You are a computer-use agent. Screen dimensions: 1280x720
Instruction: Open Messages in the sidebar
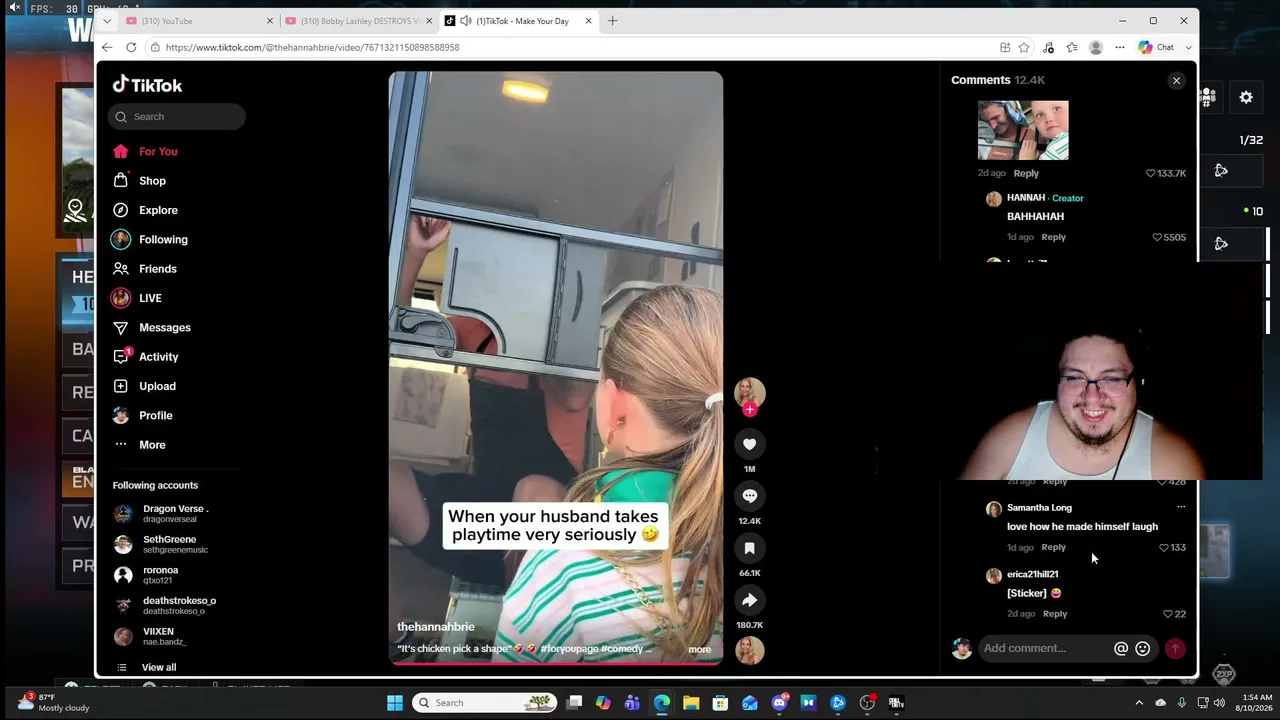(x=164, y=328)
